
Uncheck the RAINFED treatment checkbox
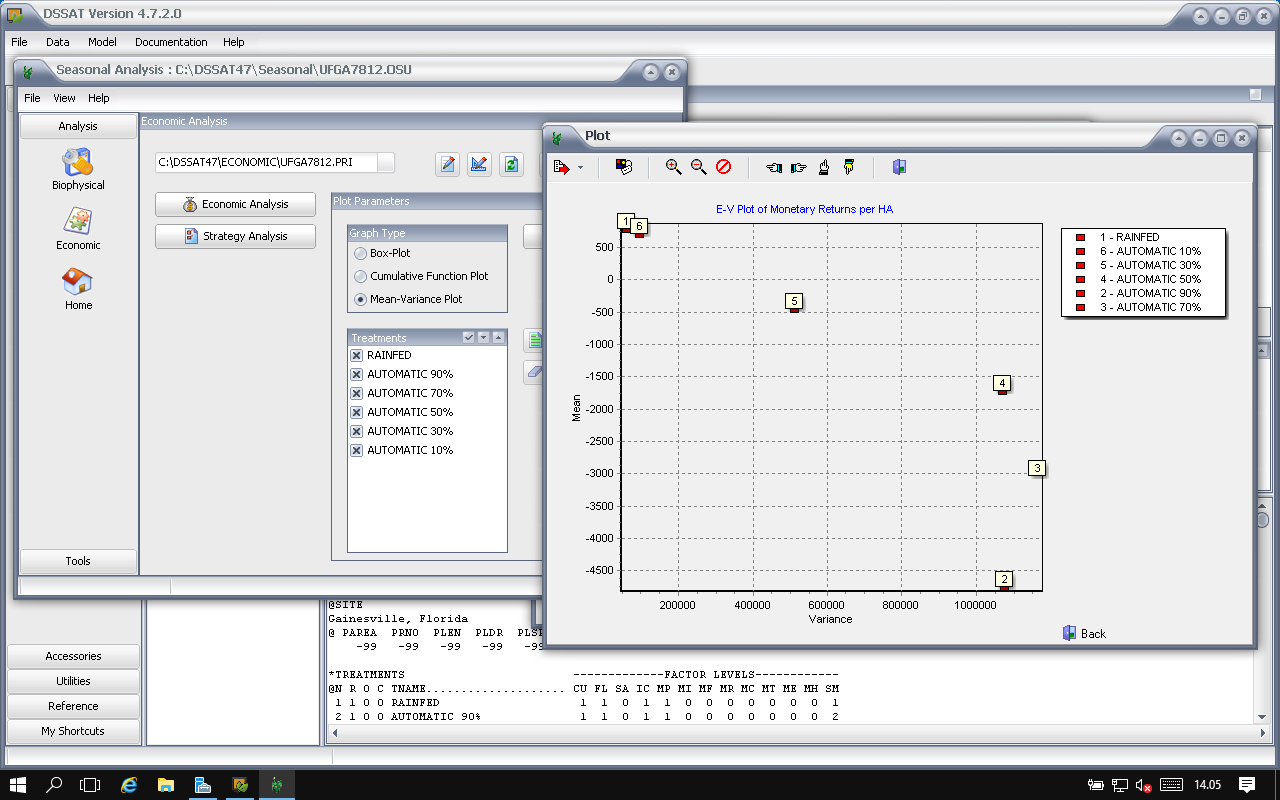point(357,355)
